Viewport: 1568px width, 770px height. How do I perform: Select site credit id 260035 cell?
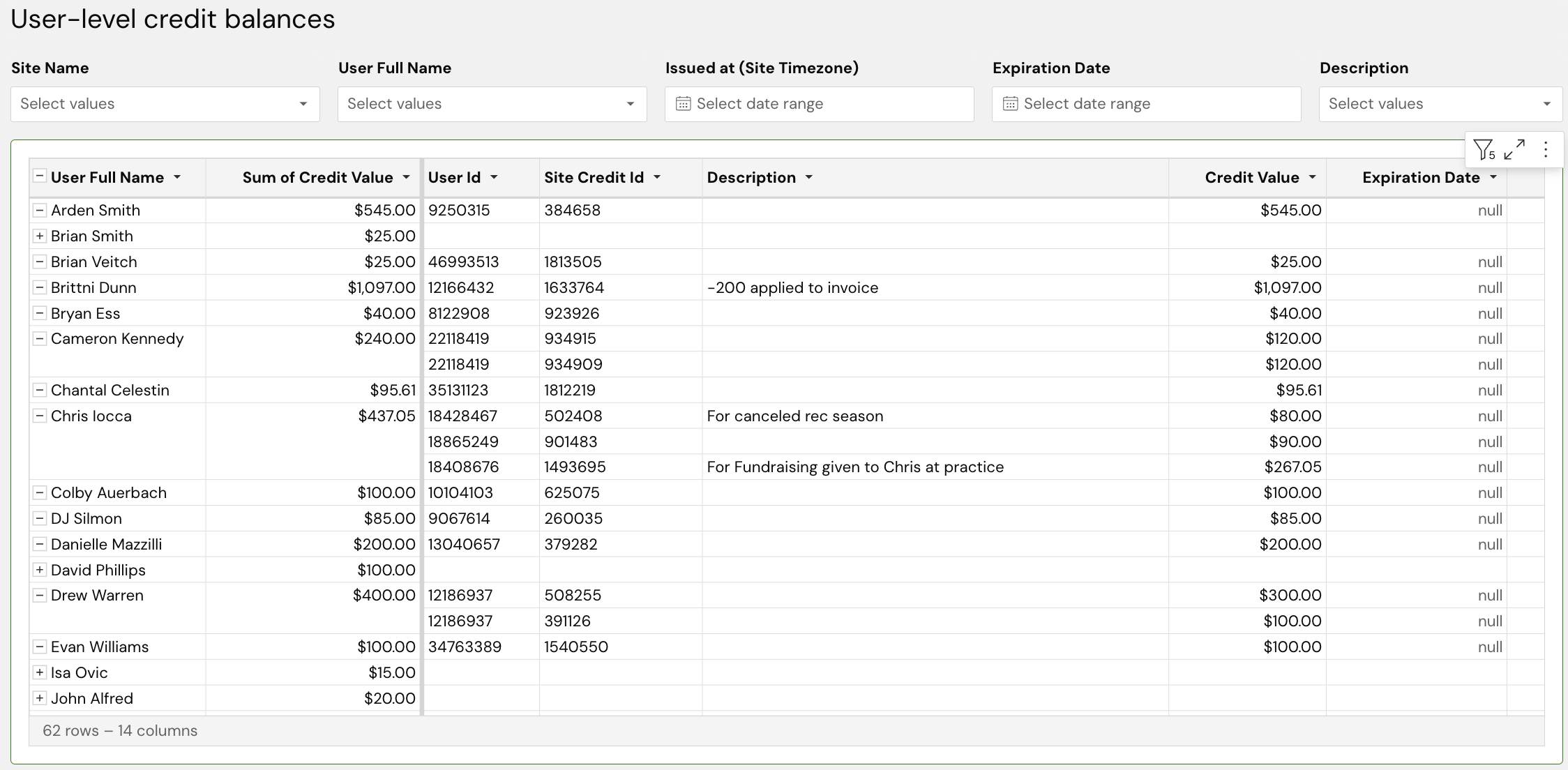tap(621, 518)
